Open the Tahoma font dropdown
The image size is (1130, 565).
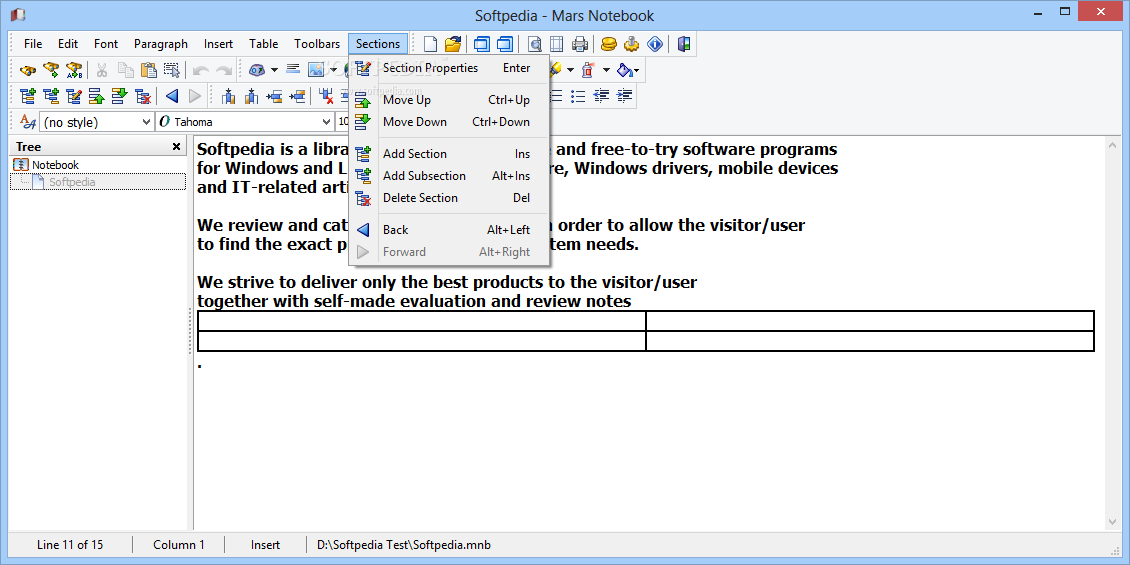(x=326, y=122)
